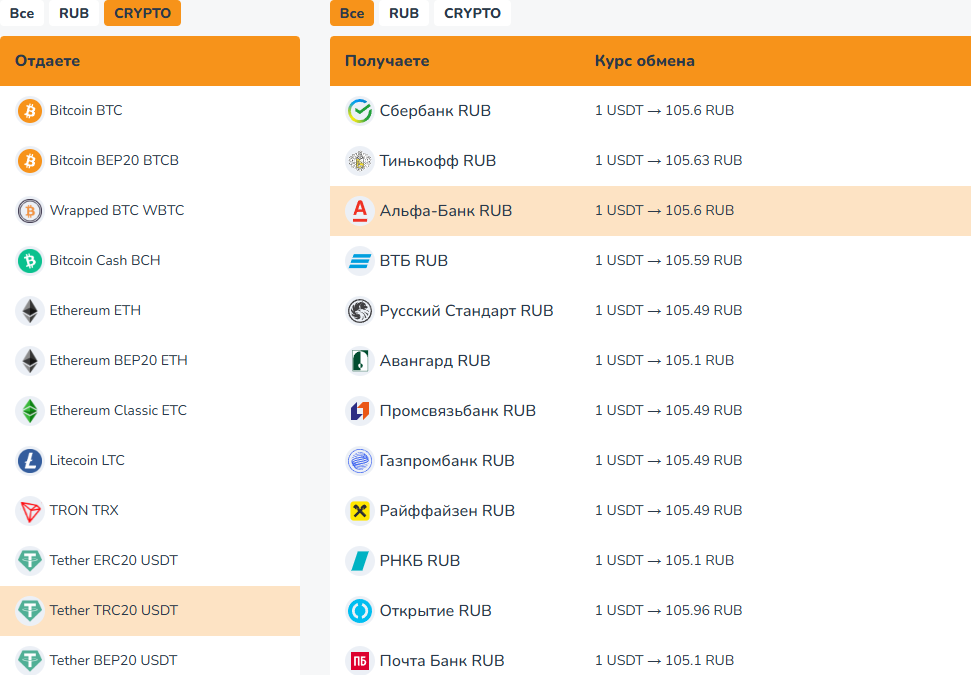Viewport: 971px width, 675px height.
Task: Click the Bitcoin Cash BCH green icon
Action: click(30, 261)
